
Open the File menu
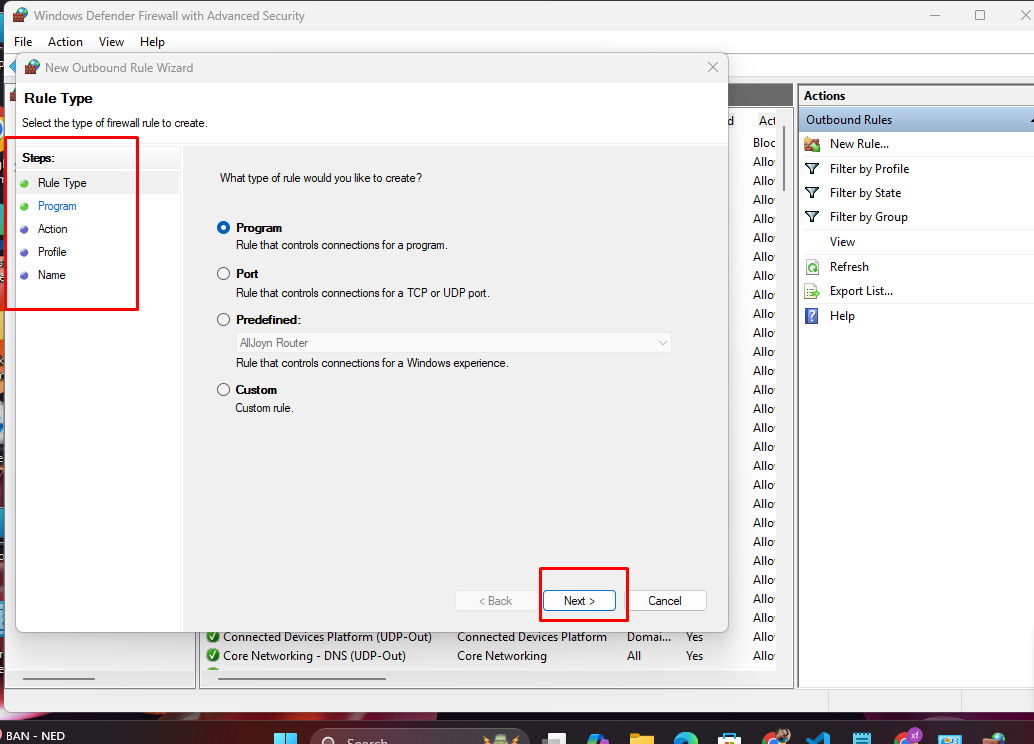[23, 42]
